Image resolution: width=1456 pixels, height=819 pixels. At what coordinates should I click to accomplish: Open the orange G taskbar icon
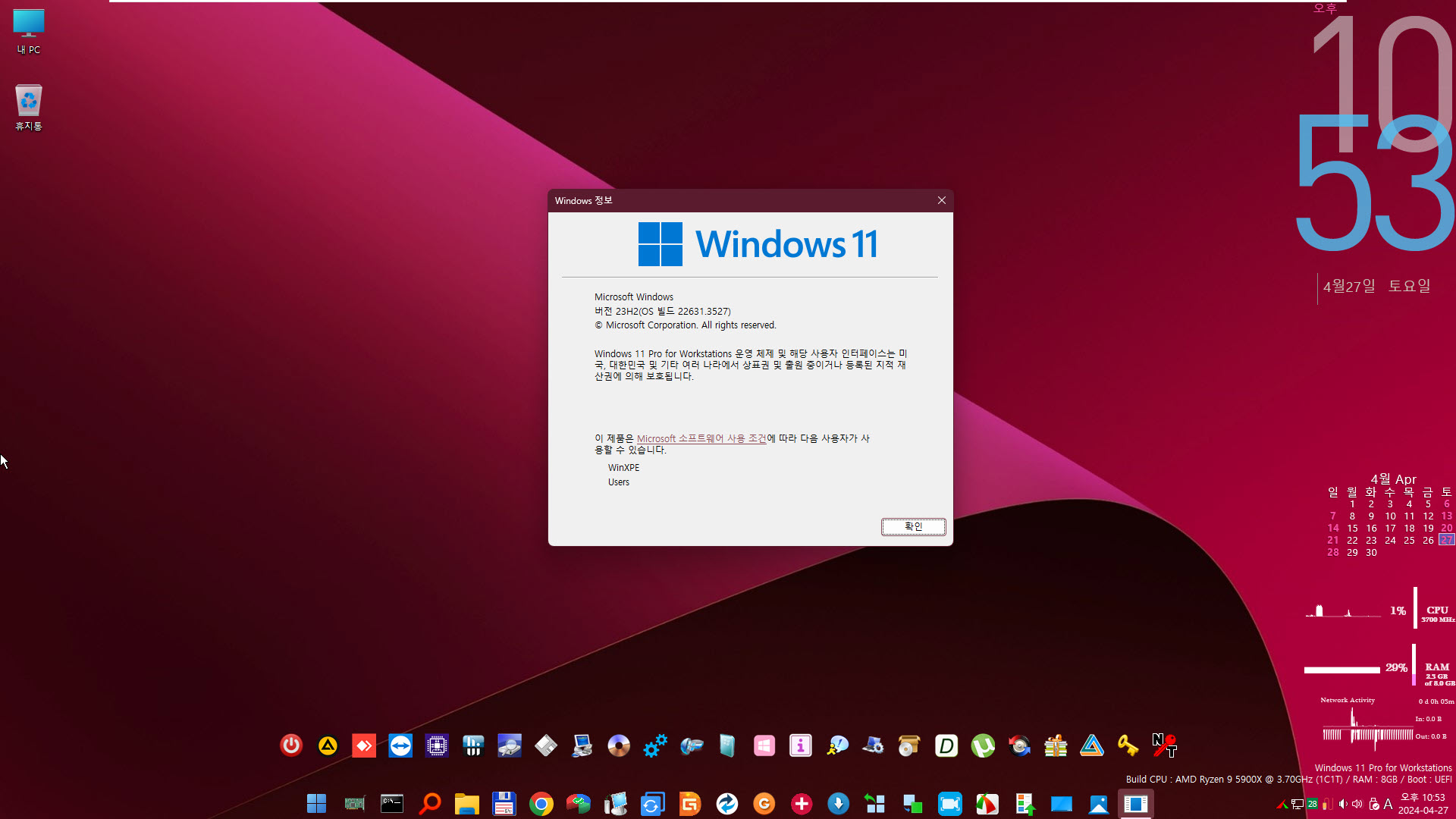tap(764, 804)
